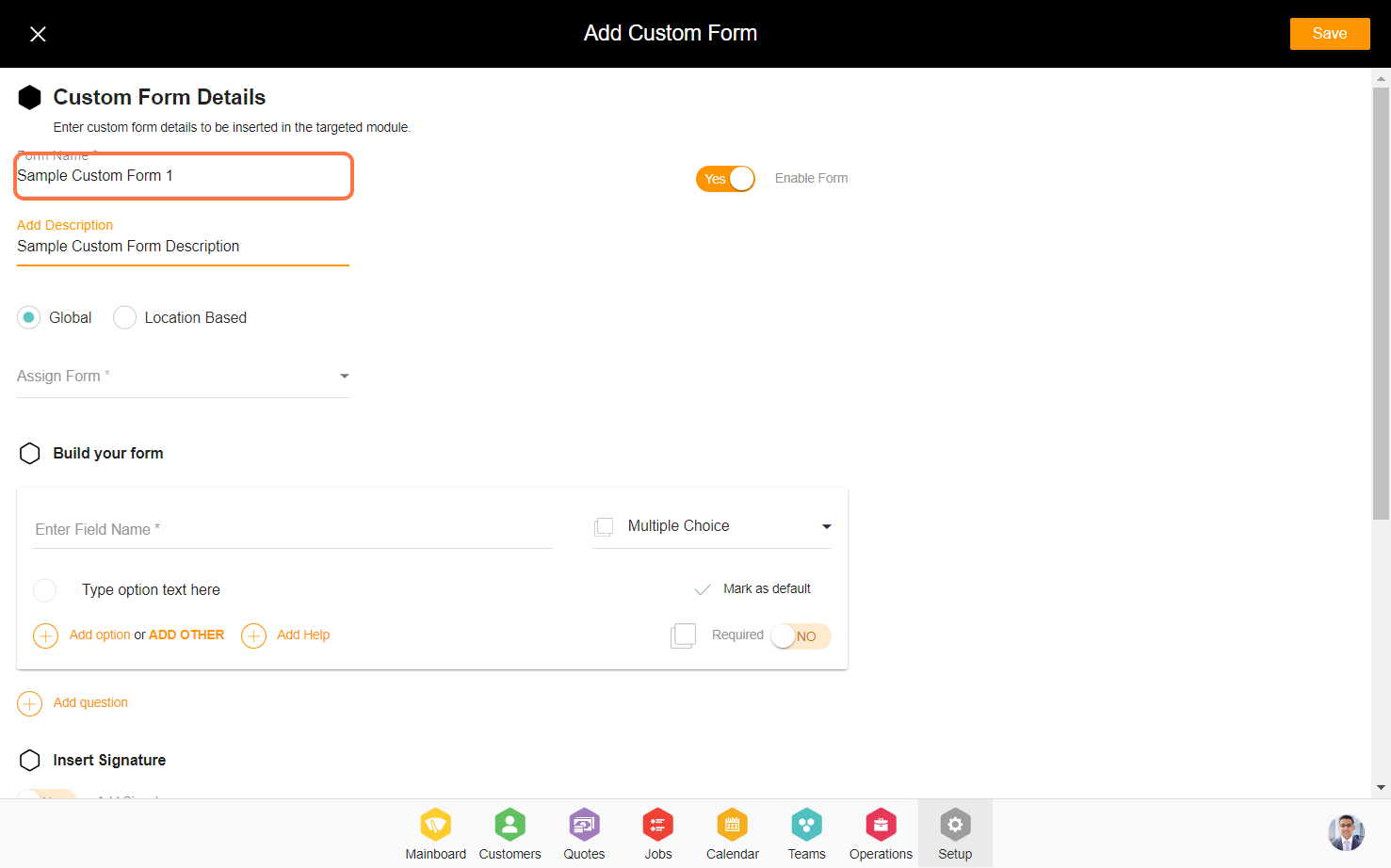Edit the Add Description field
1391x868 pixels.
tap(183, 247)
